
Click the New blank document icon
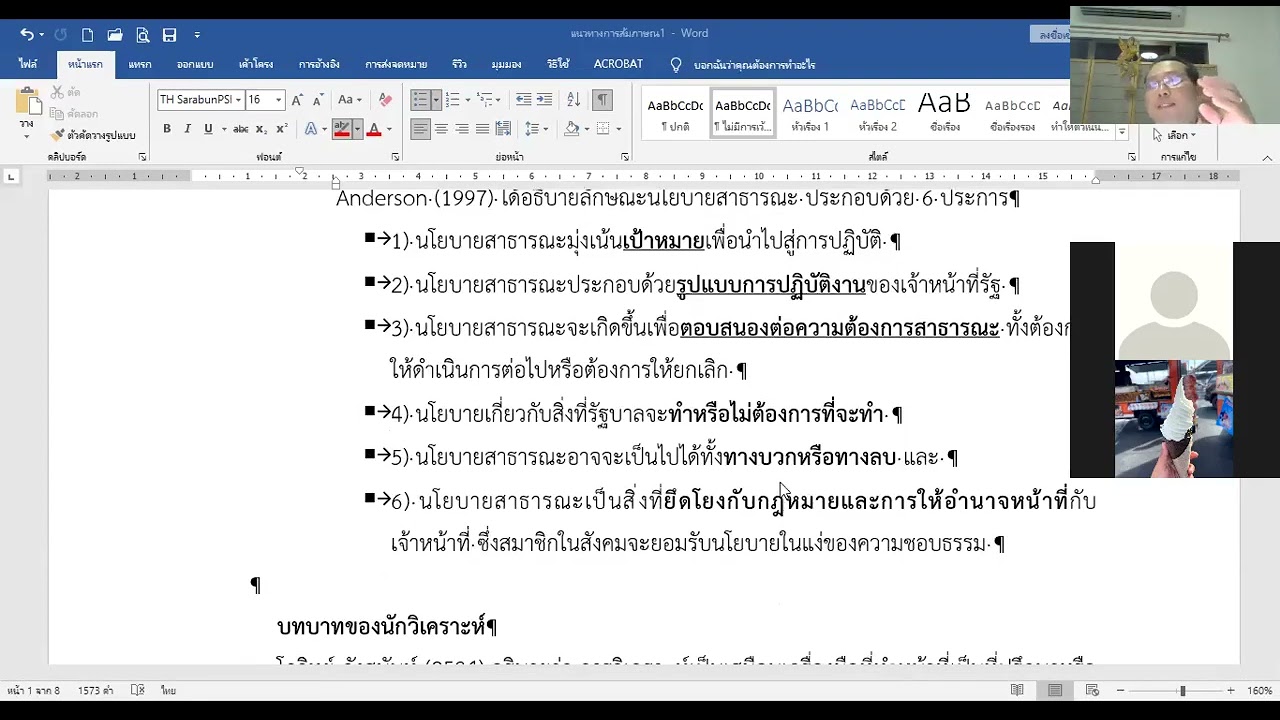(x=88, y=35)
